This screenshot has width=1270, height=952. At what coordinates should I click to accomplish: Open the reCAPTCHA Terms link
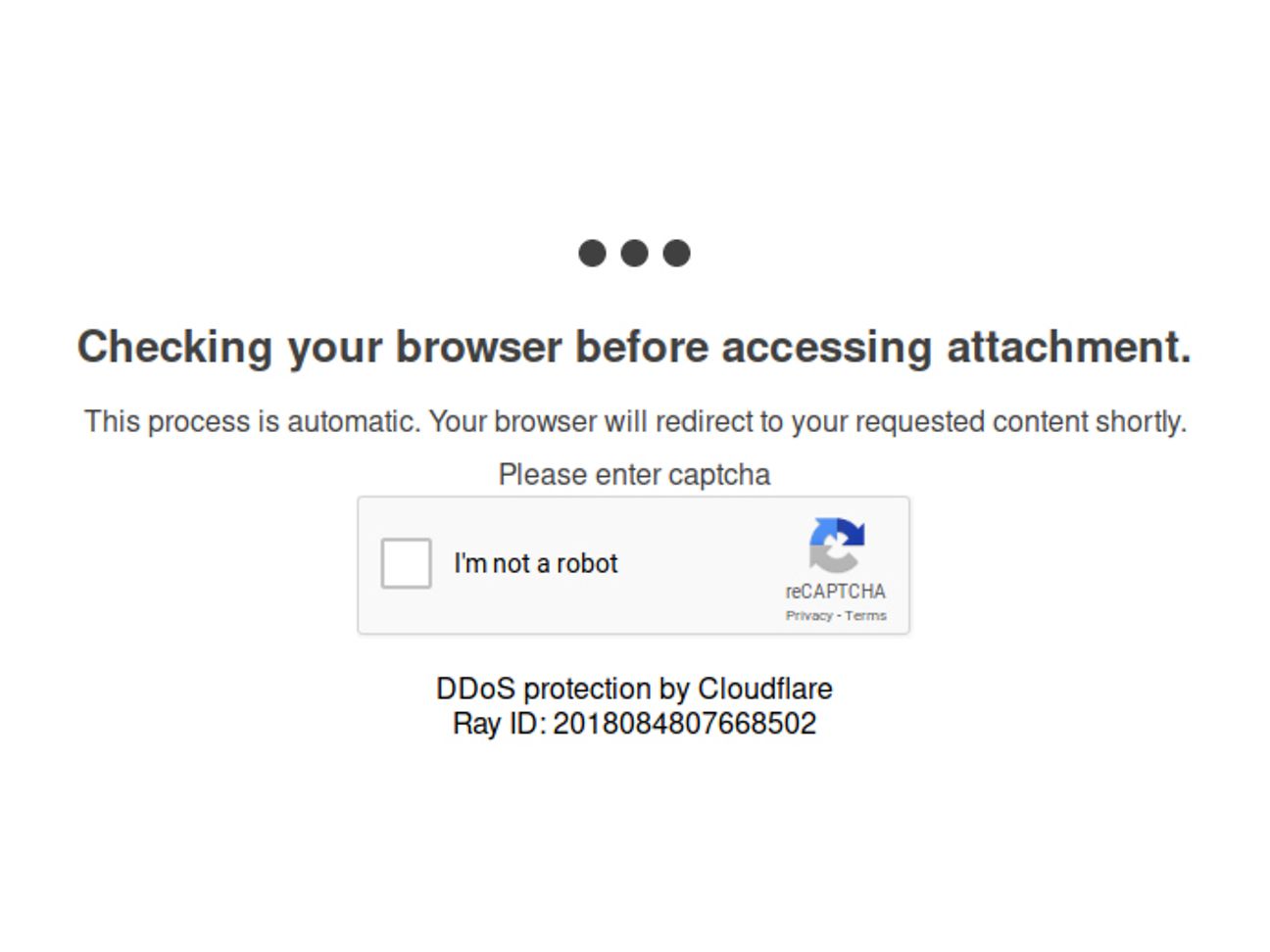pos(865,616)
